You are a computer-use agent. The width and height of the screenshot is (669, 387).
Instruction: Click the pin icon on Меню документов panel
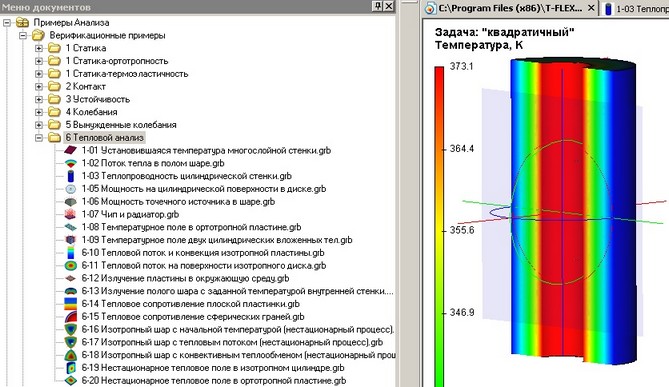(378, 6)
